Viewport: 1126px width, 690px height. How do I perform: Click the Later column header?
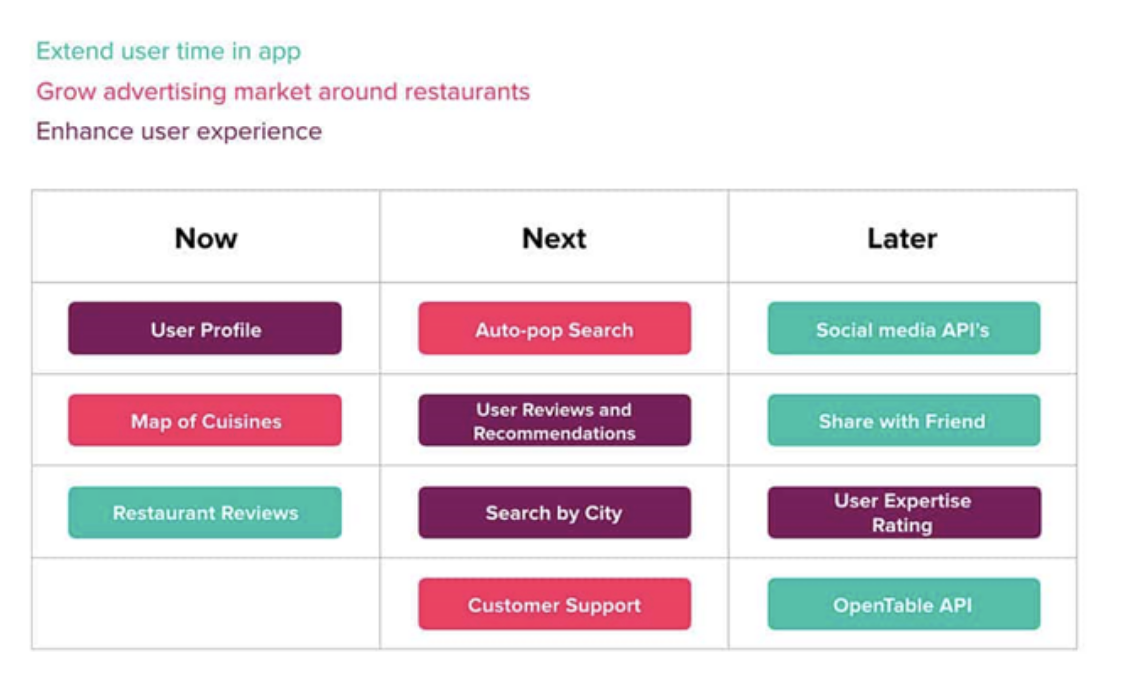pyautogui.click(x=903, y=238)
